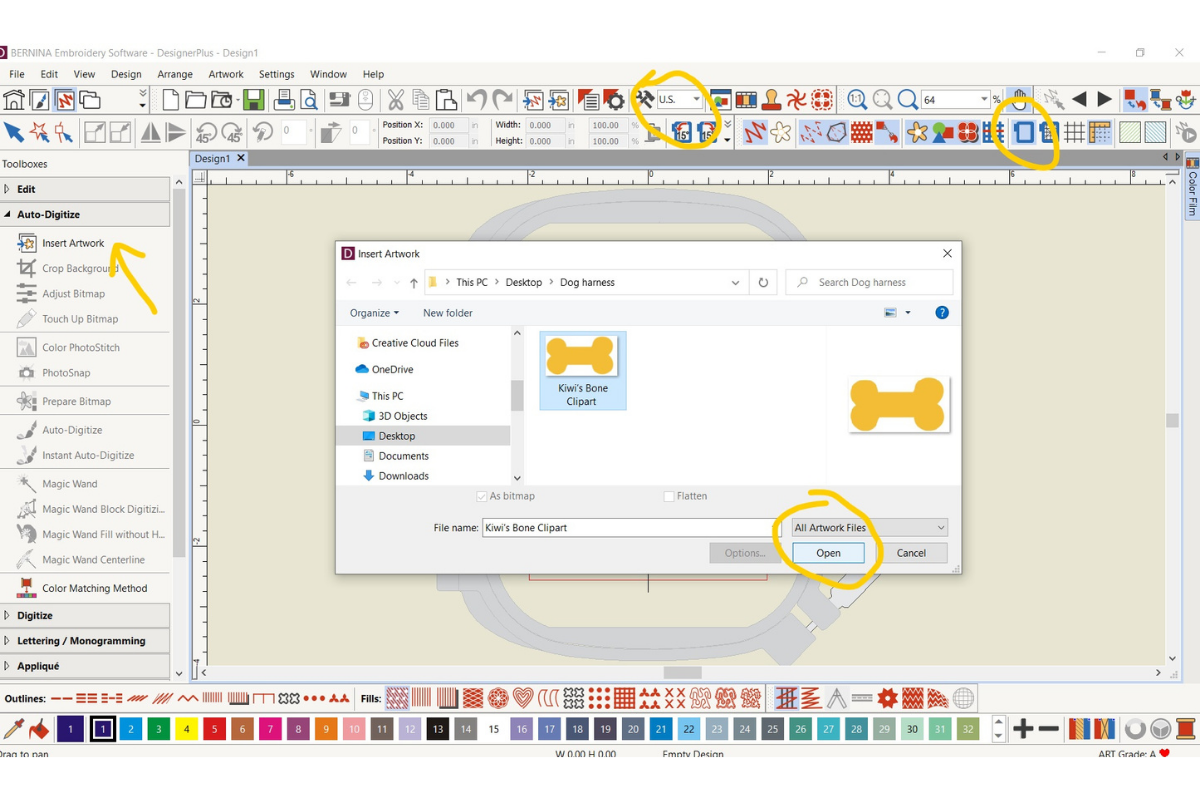The width and height of the screenshot is (1200, 800).
Task: Click the New blank design icon
Action: point(171,100)
